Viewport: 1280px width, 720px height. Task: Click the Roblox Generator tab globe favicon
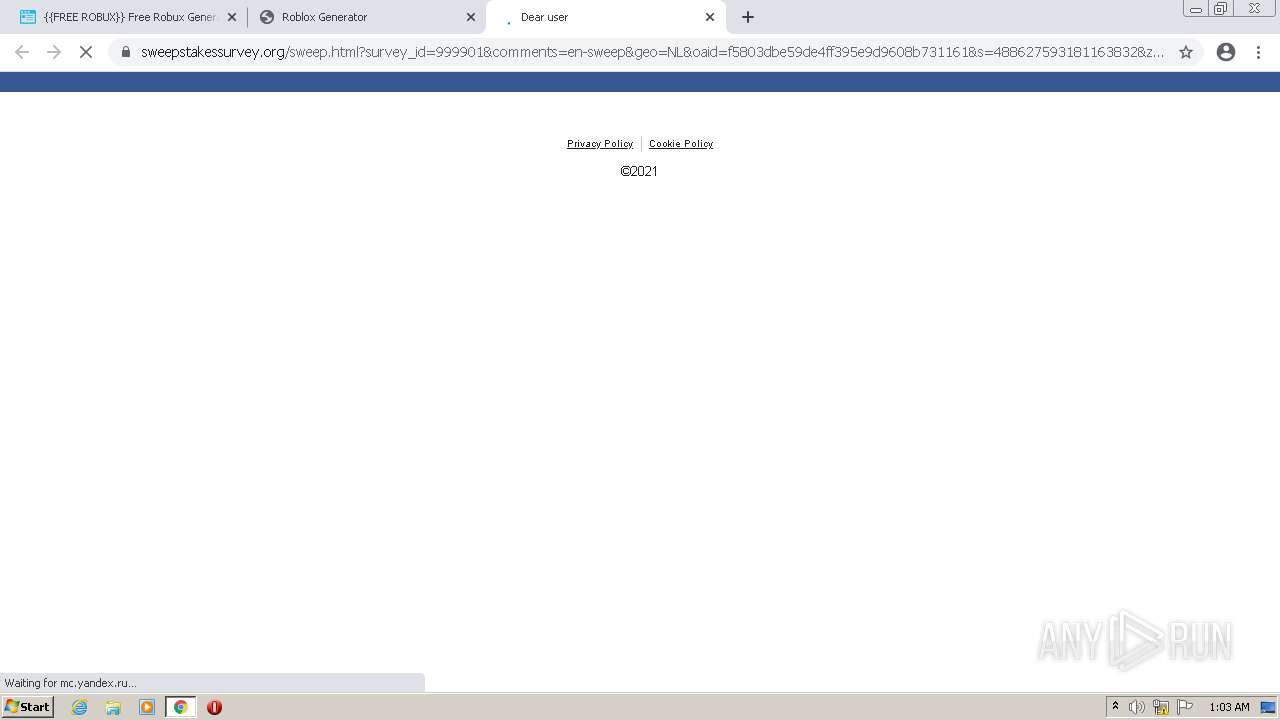(x=267, y=17)
